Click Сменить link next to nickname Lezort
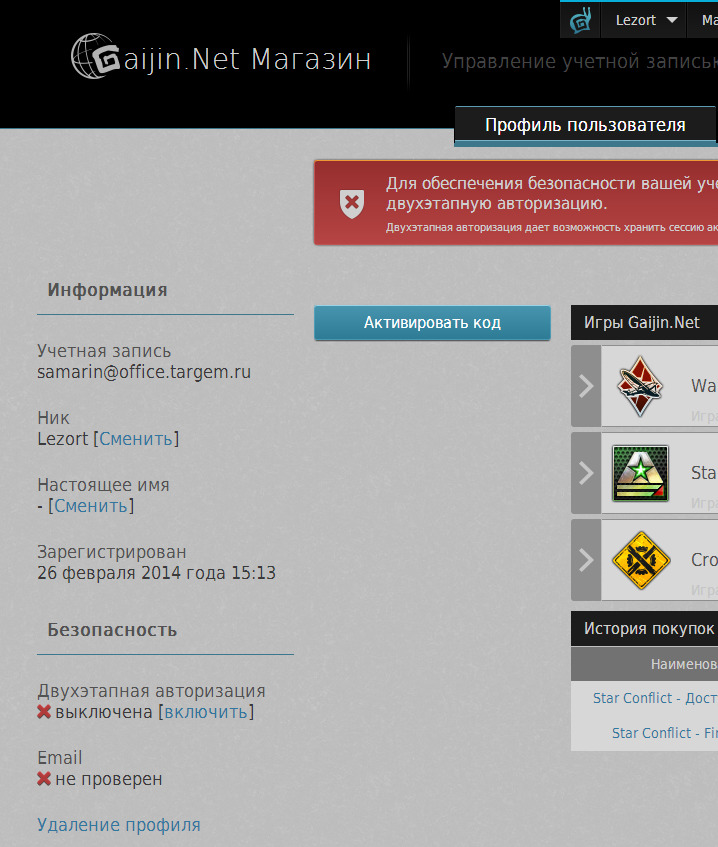The width and height of the screenshot is (718, 847). tap(136, 439)
